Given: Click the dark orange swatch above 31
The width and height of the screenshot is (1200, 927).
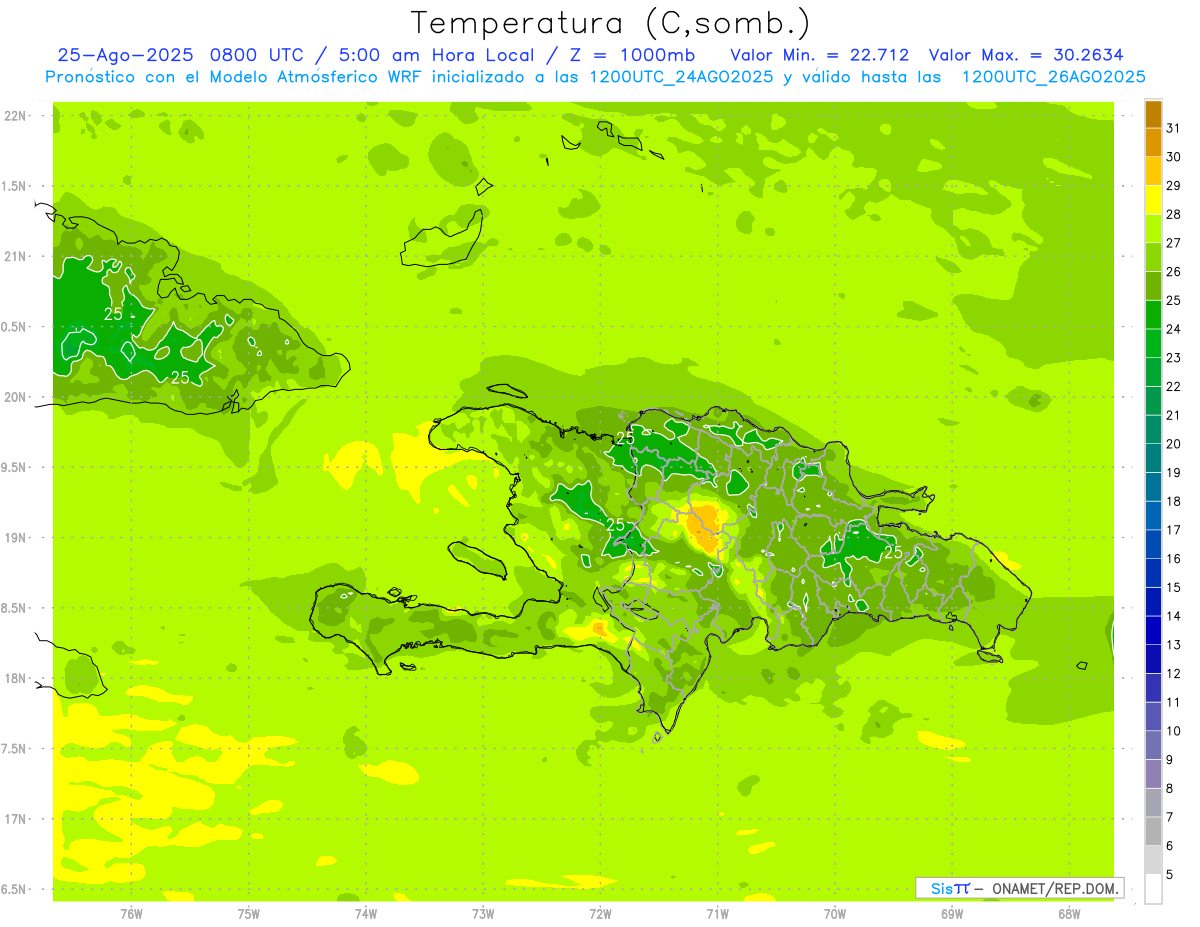Looking at the screenshot, I should [1153, 114].
